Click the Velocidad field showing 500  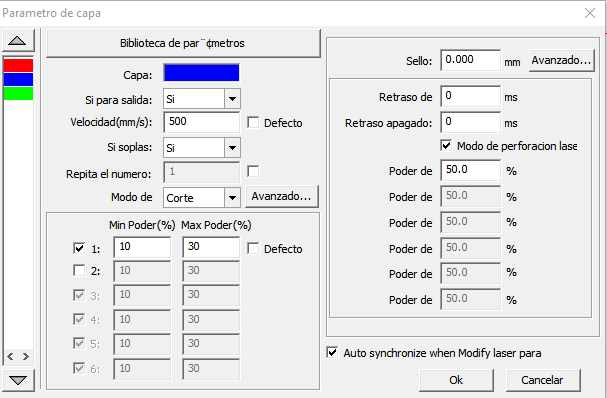(x=202, y=122)
